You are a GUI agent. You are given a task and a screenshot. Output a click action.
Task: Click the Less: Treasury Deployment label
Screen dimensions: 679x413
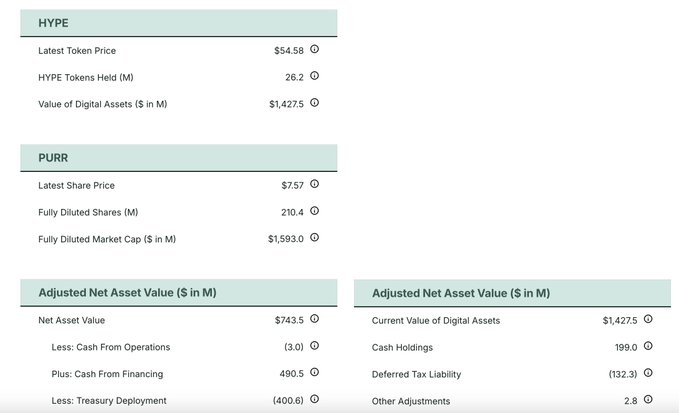click(x=109, y=401)
